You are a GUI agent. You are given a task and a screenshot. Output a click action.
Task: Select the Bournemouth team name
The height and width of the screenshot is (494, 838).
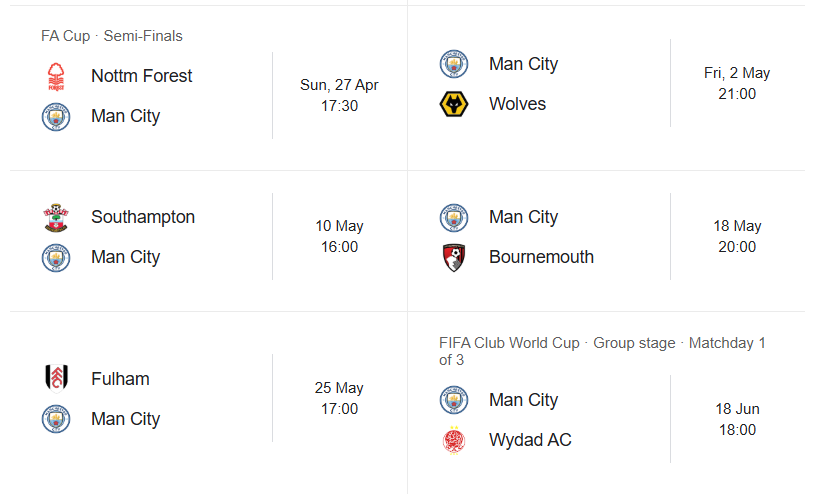tap(541, 257)
